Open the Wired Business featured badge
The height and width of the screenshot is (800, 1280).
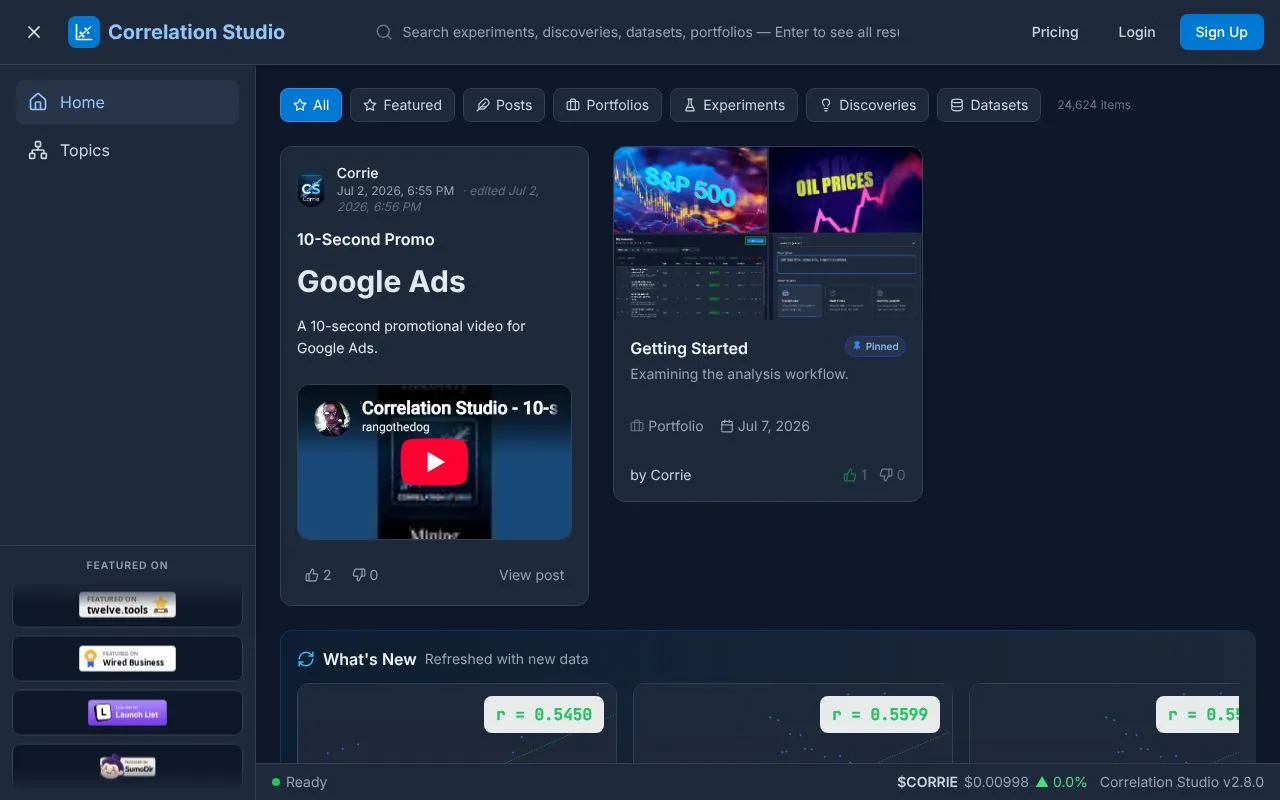(x=127, y=658)
